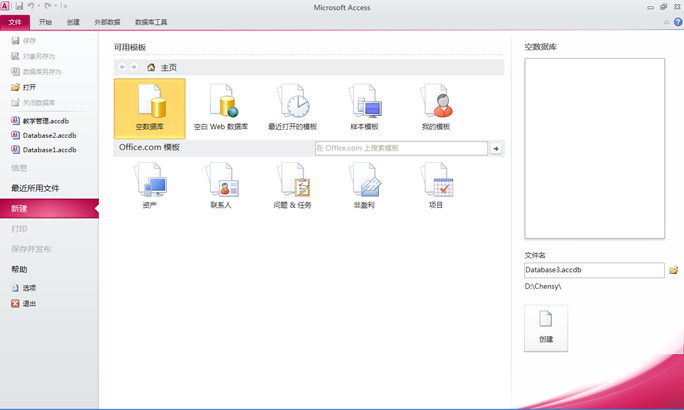Click 关闭数据库 in the backstage menu
The image size is (684, 410).
coord(33,102)
